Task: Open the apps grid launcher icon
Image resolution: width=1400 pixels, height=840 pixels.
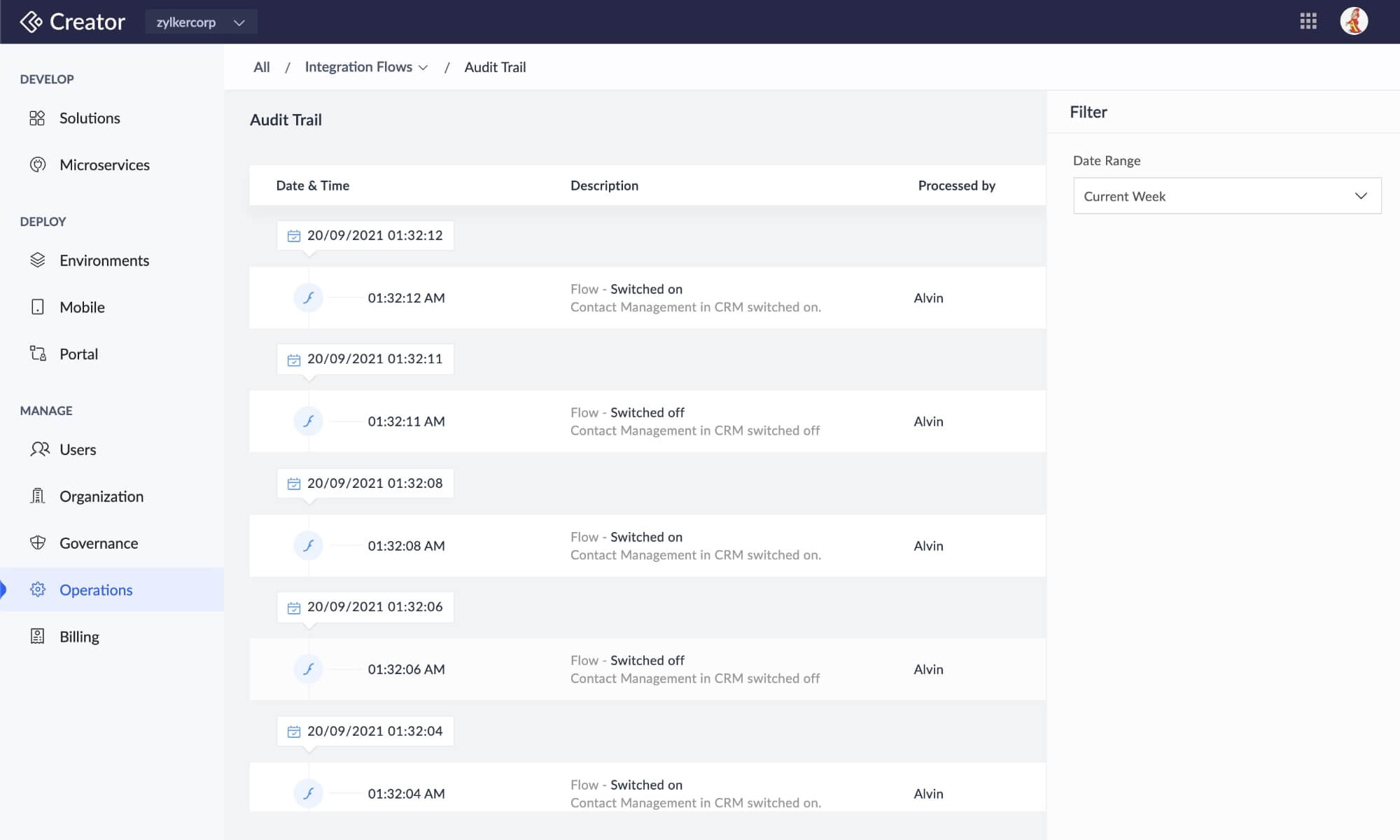Action: tap(1308, 21)
